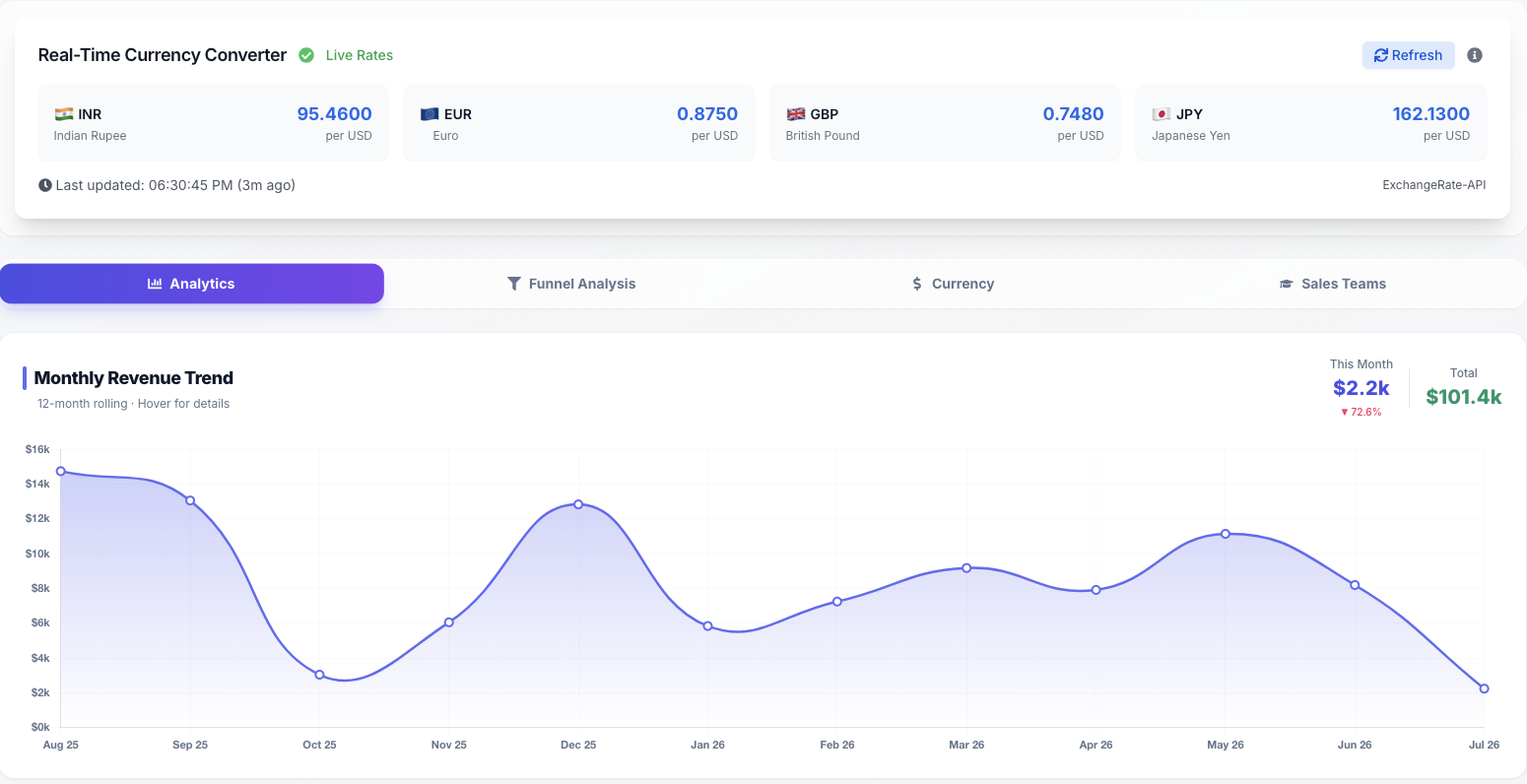
Task: Click the Japan flag icon
Action: pos(1162,114)
